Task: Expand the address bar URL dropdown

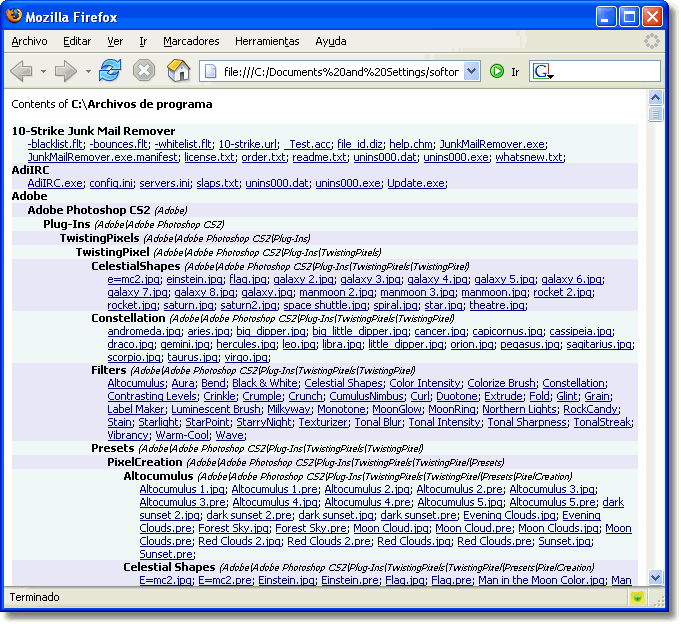Action: pyautogui.click(x=472, y=71)
